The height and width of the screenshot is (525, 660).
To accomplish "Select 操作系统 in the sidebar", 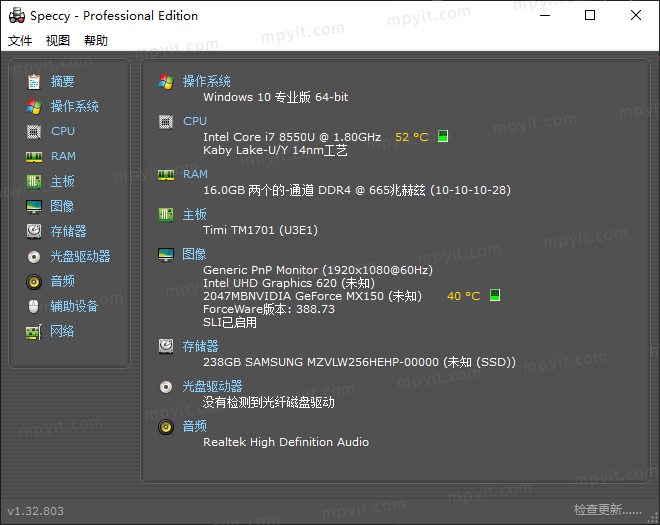I will pyautogui.click(x=75, y=106).
